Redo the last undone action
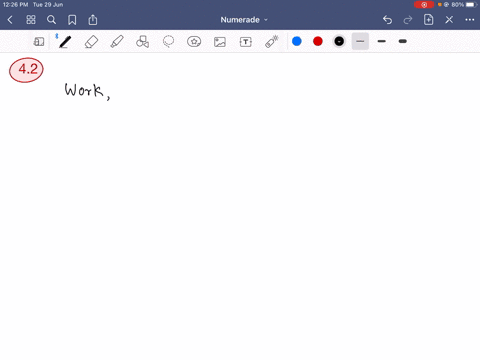The image size is (480, 360). [x=408, y=20]
